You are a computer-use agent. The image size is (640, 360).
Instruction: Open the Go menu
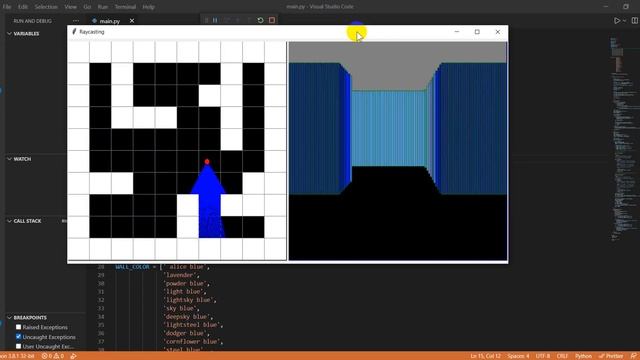(87, 7)
